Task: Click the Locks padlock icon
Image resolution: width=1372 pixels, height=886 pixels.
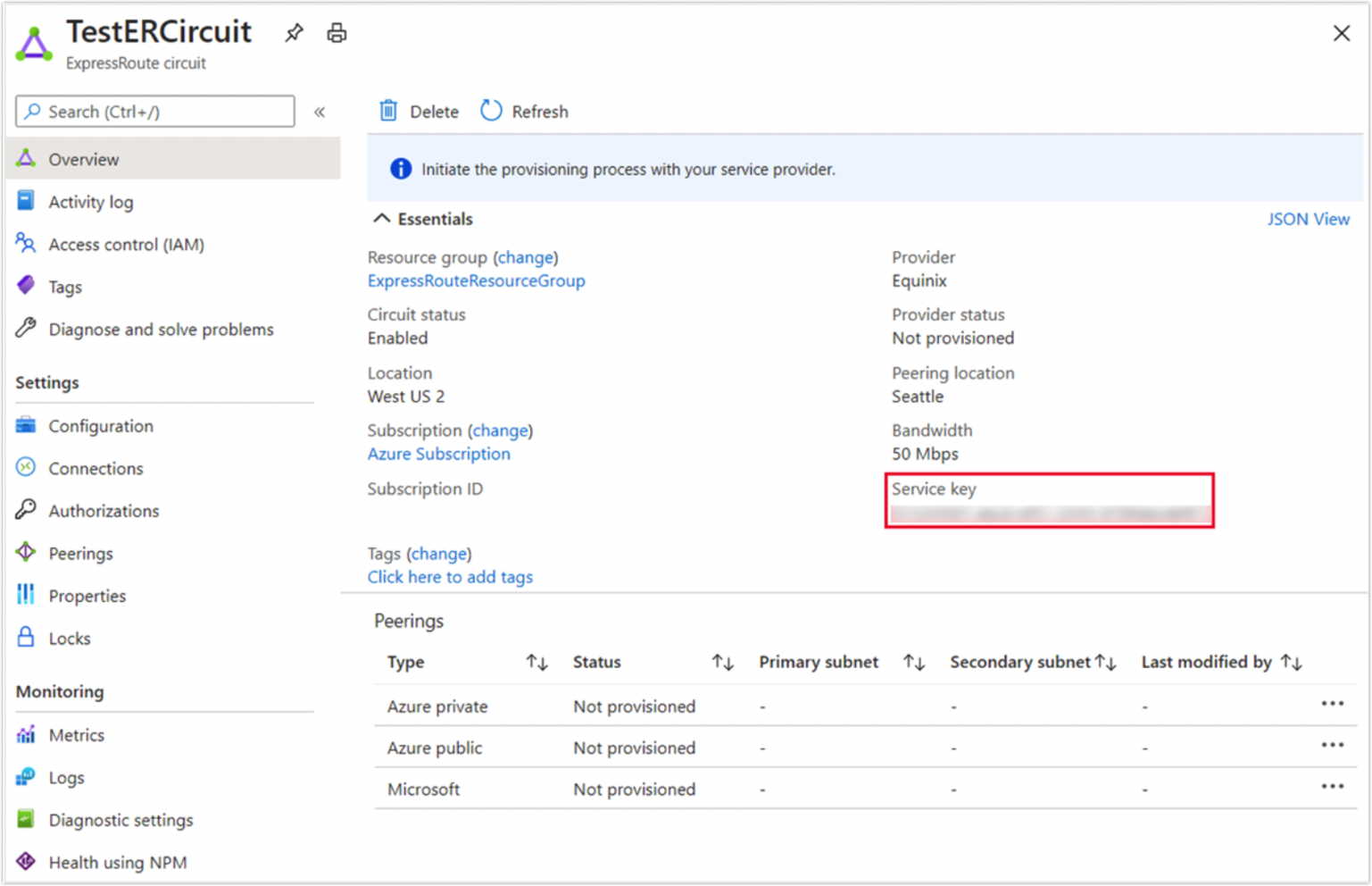Action: [26, 637]
